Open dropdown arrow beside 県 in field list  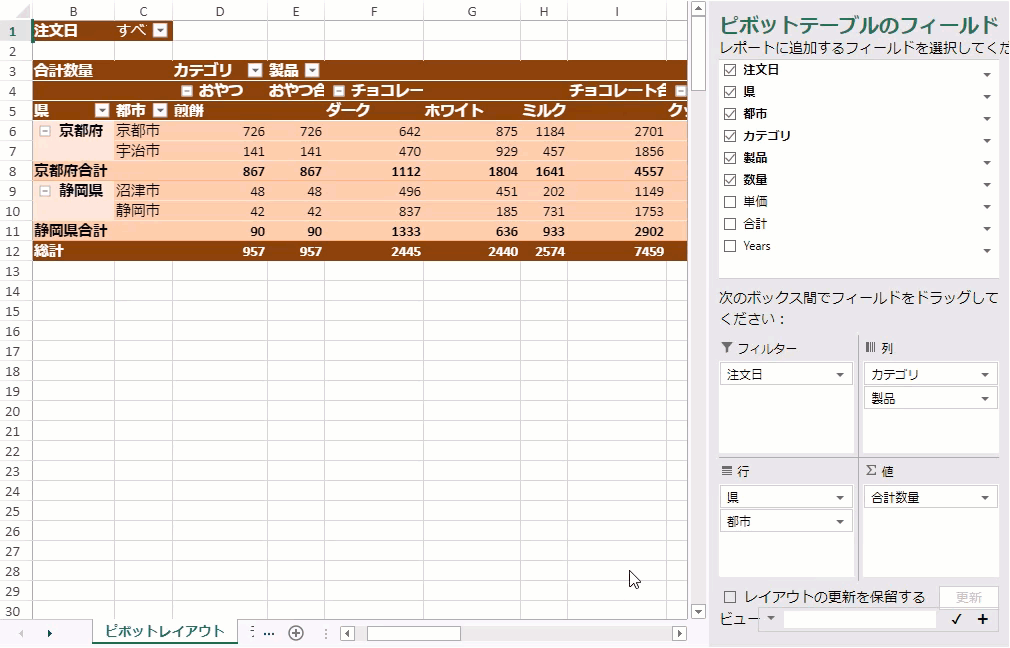[x=987, y=97]
